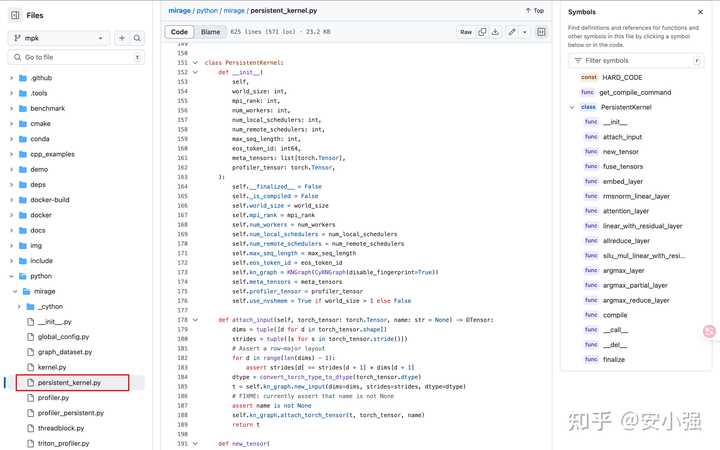Jump to Top of file link
This screenshot has height=450, width=720.
point(534,10)
